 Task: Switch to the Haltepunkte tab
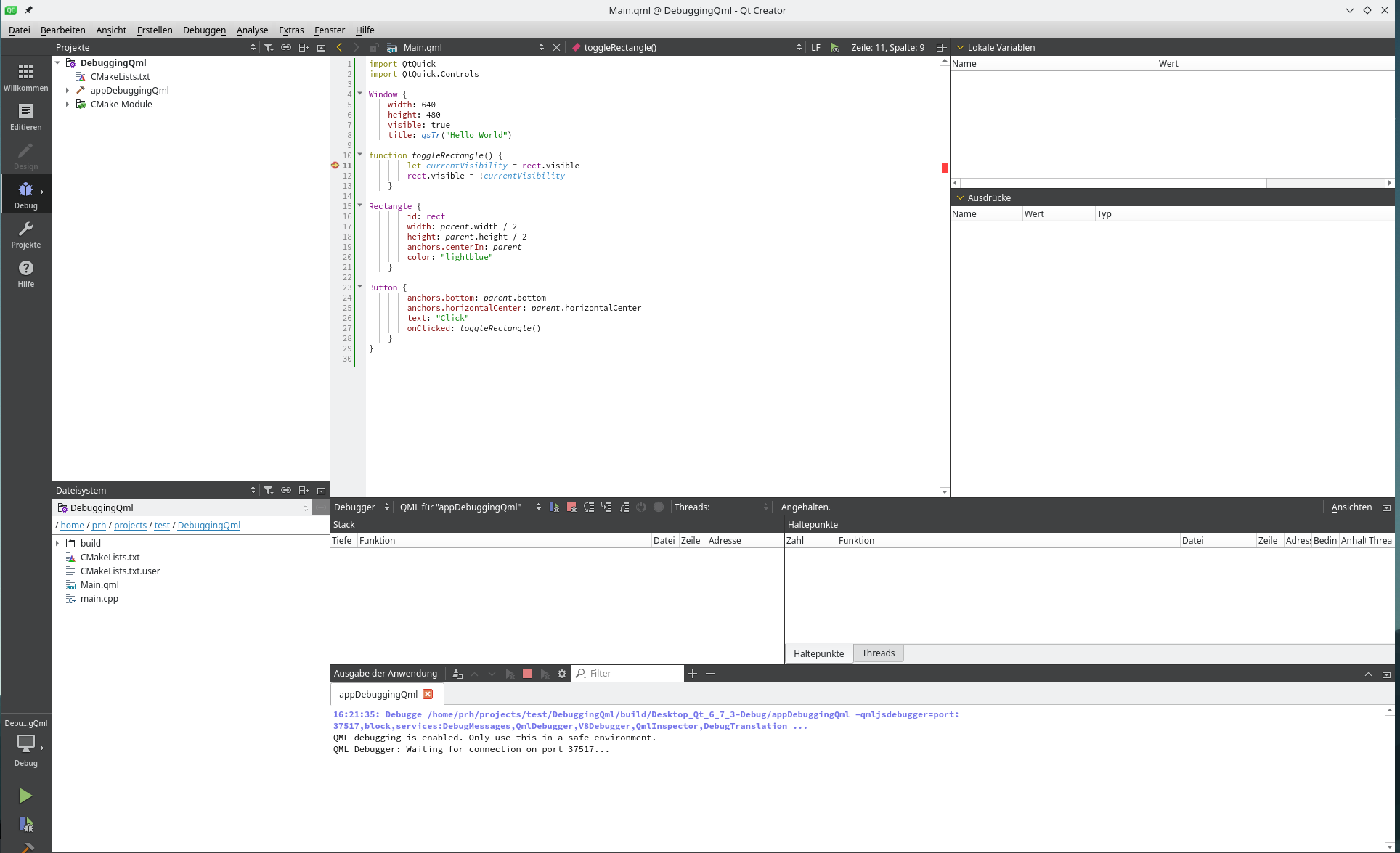click(818, 653)
